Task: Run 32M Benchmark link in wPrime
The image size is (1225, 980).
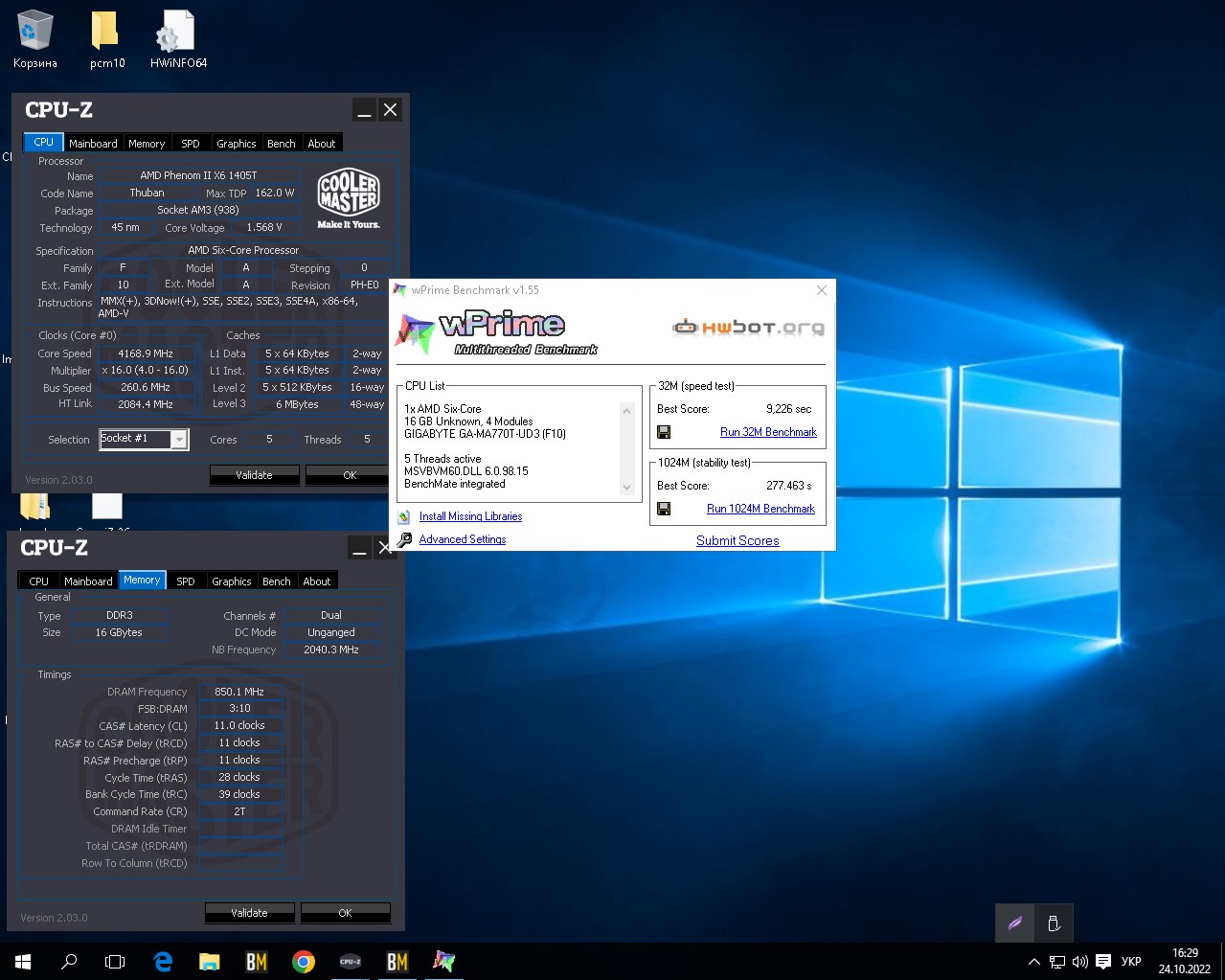Action: tap(768, 432)
